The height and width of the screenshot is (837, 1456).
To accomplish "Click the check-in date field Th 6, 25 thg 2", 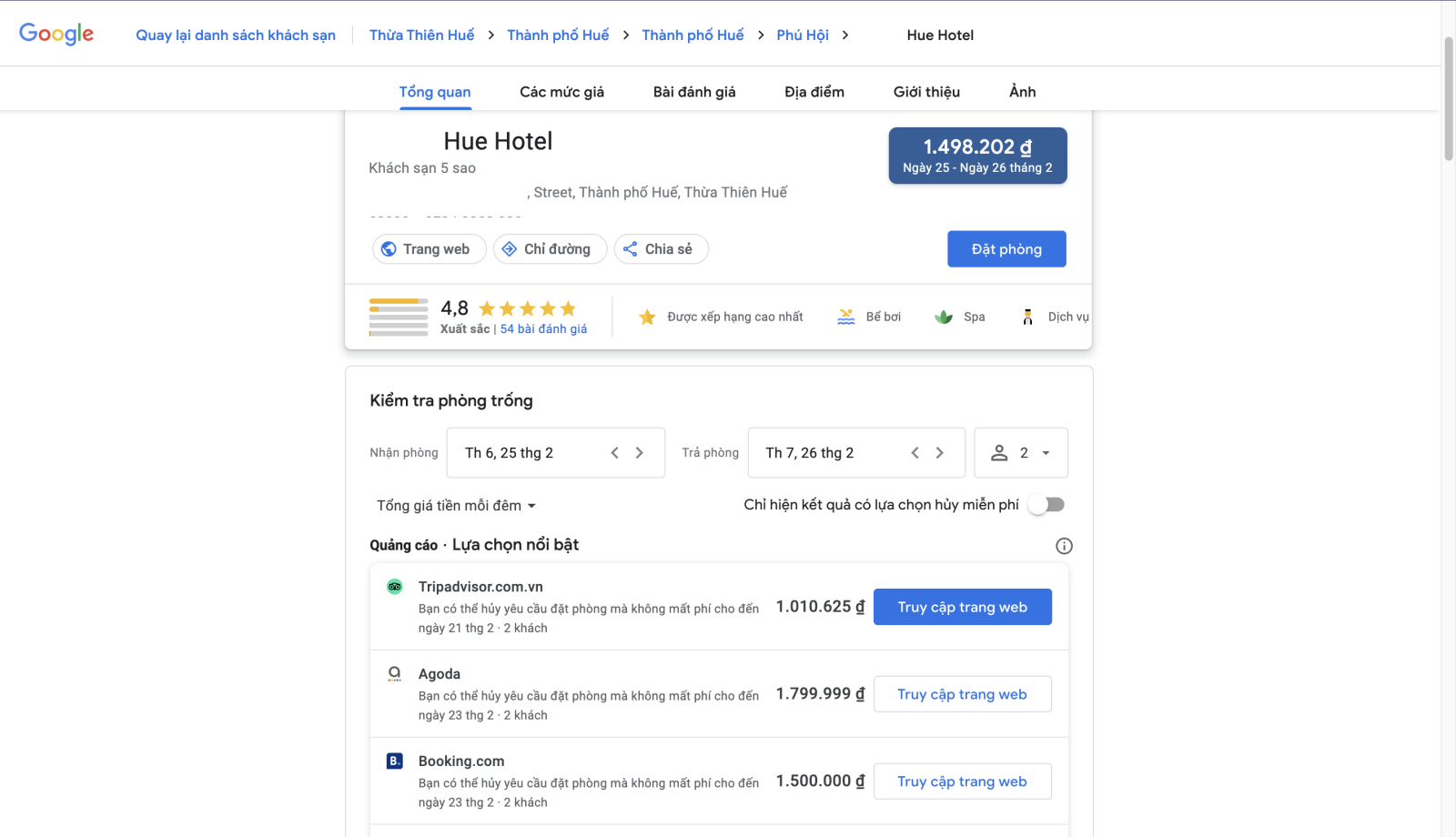I will tap(556, 453).
